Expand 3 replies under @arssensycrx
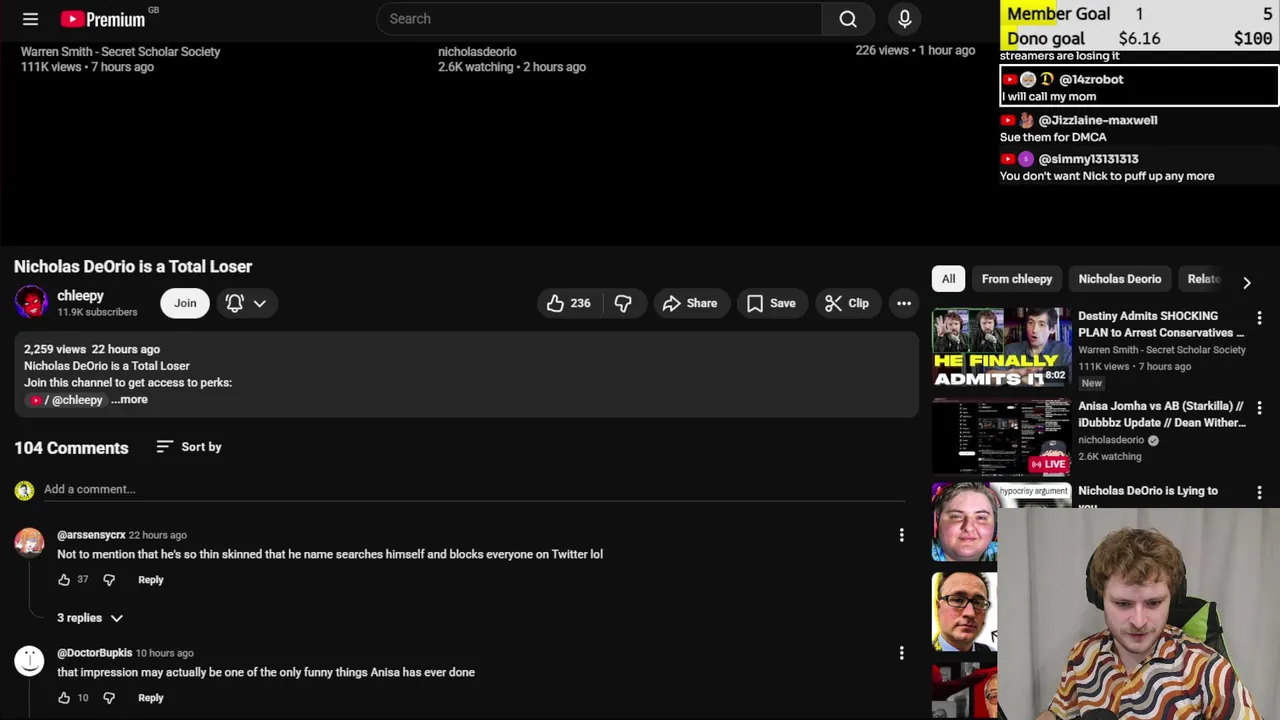This screenshot has width=1280, height=720. [89, 618]
